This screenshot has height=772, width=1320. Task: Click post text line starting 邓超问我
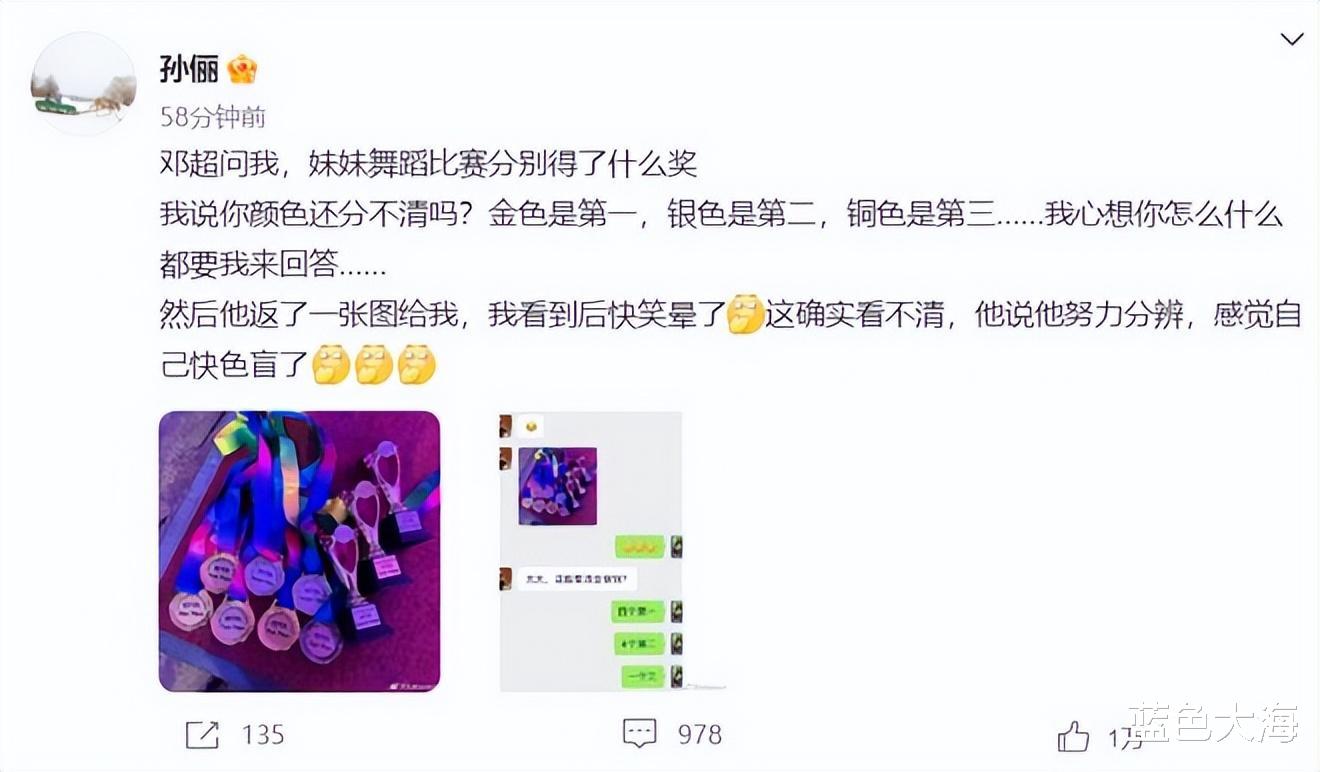click(428, 163)
